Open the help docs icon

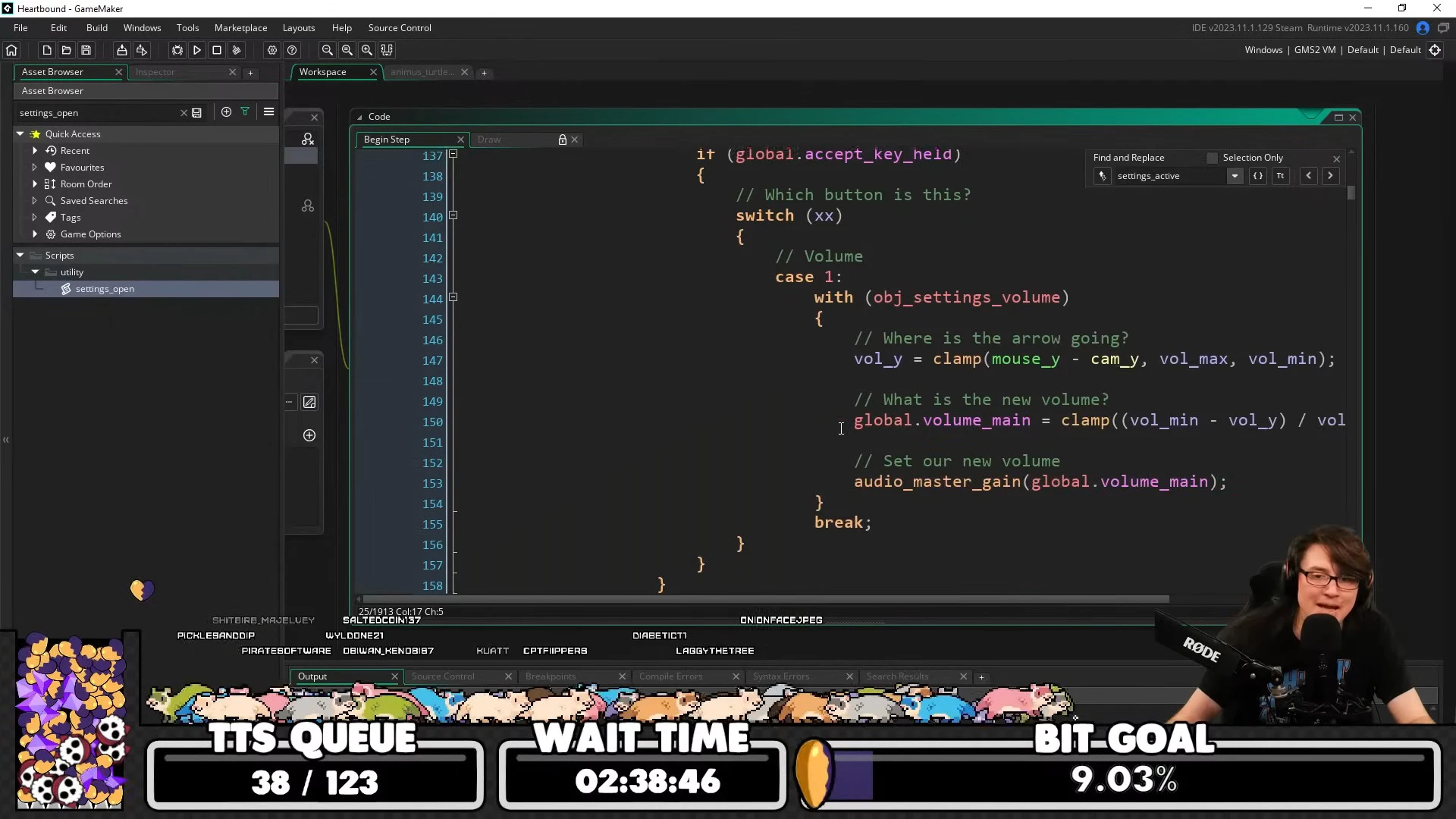click(292, 50)
